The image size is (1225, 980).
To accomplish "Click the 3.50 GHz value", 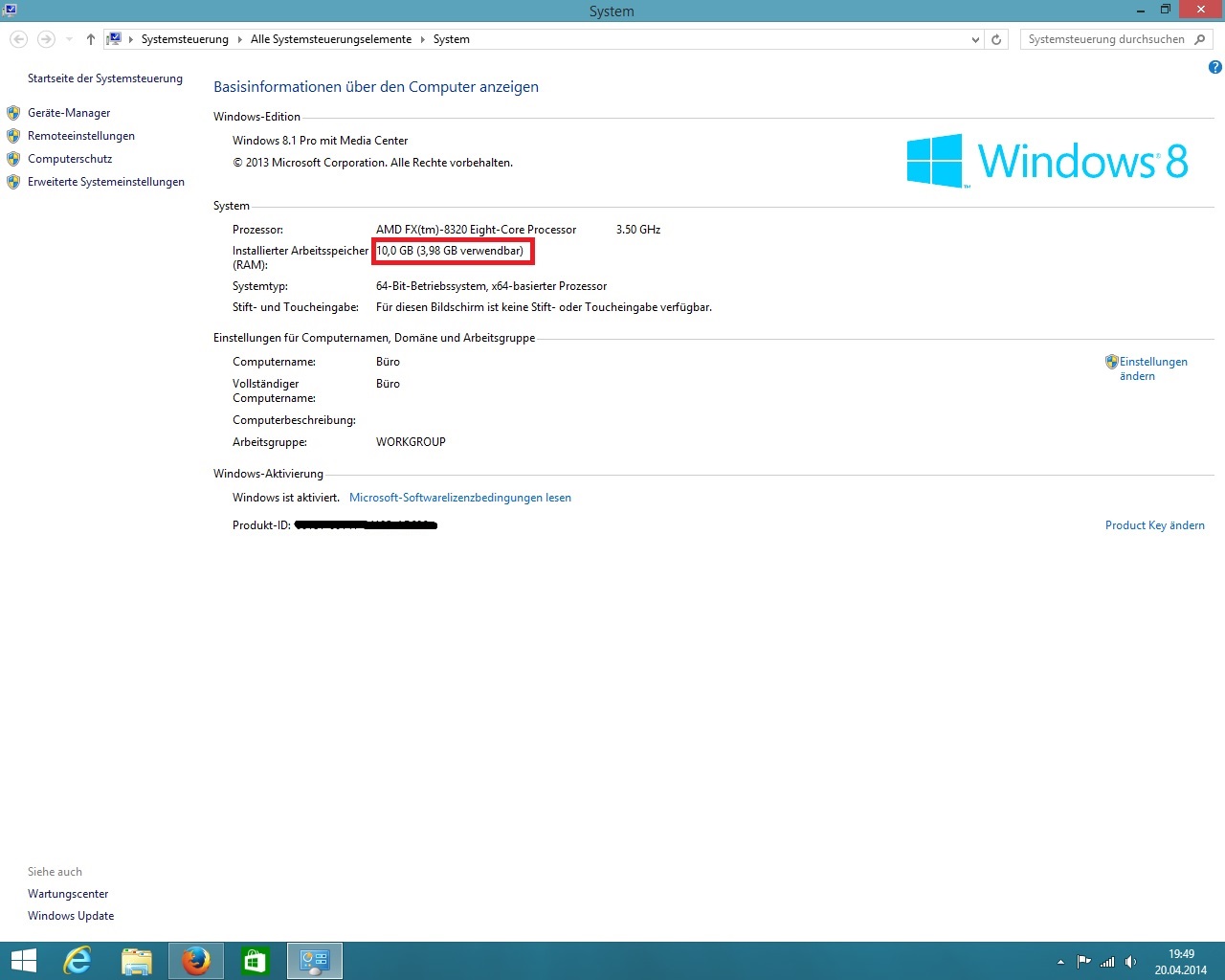I will 638,230.
